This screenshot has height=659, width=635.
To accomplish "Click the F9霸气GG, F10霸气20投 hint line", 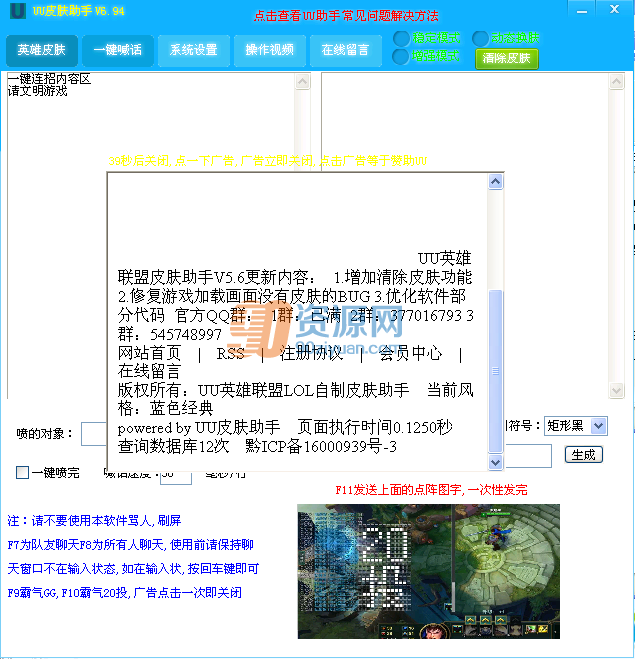I will pyautogui.click(x=124, y=593).
